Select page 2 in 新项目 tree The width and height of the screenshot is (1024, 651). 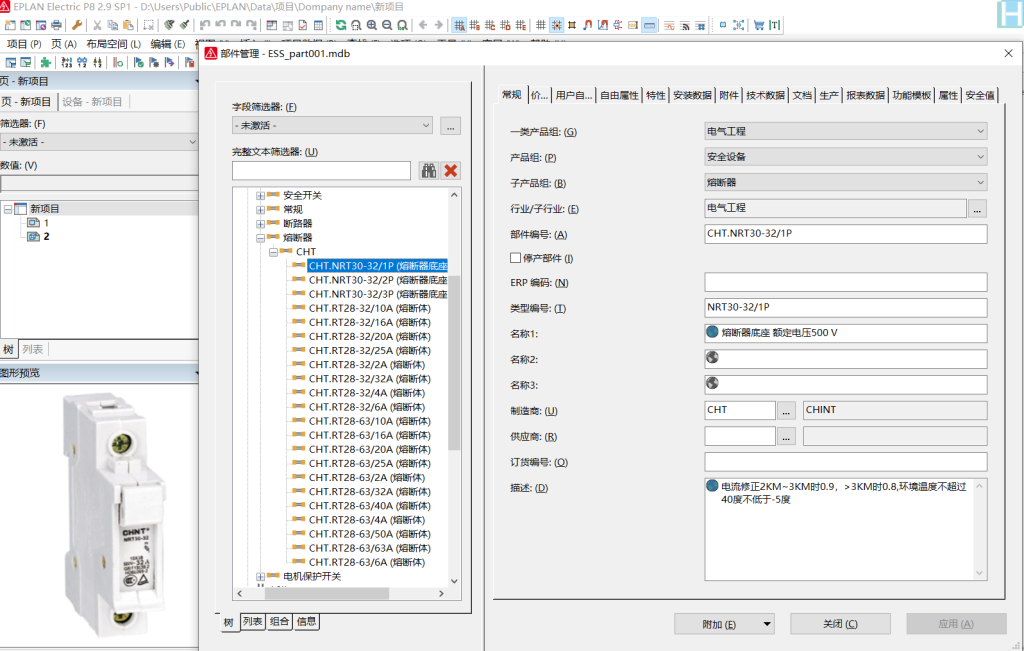click(46, 236)
